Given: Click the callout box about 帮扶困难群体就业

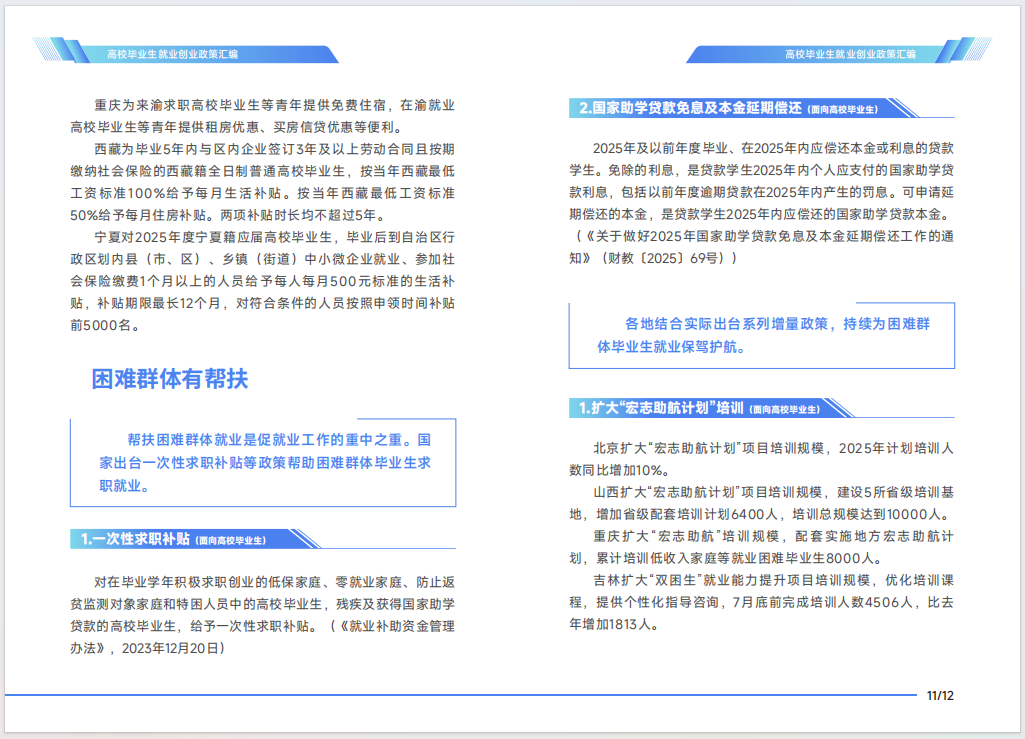Looking at the screenshot, I should pos(263,461).
